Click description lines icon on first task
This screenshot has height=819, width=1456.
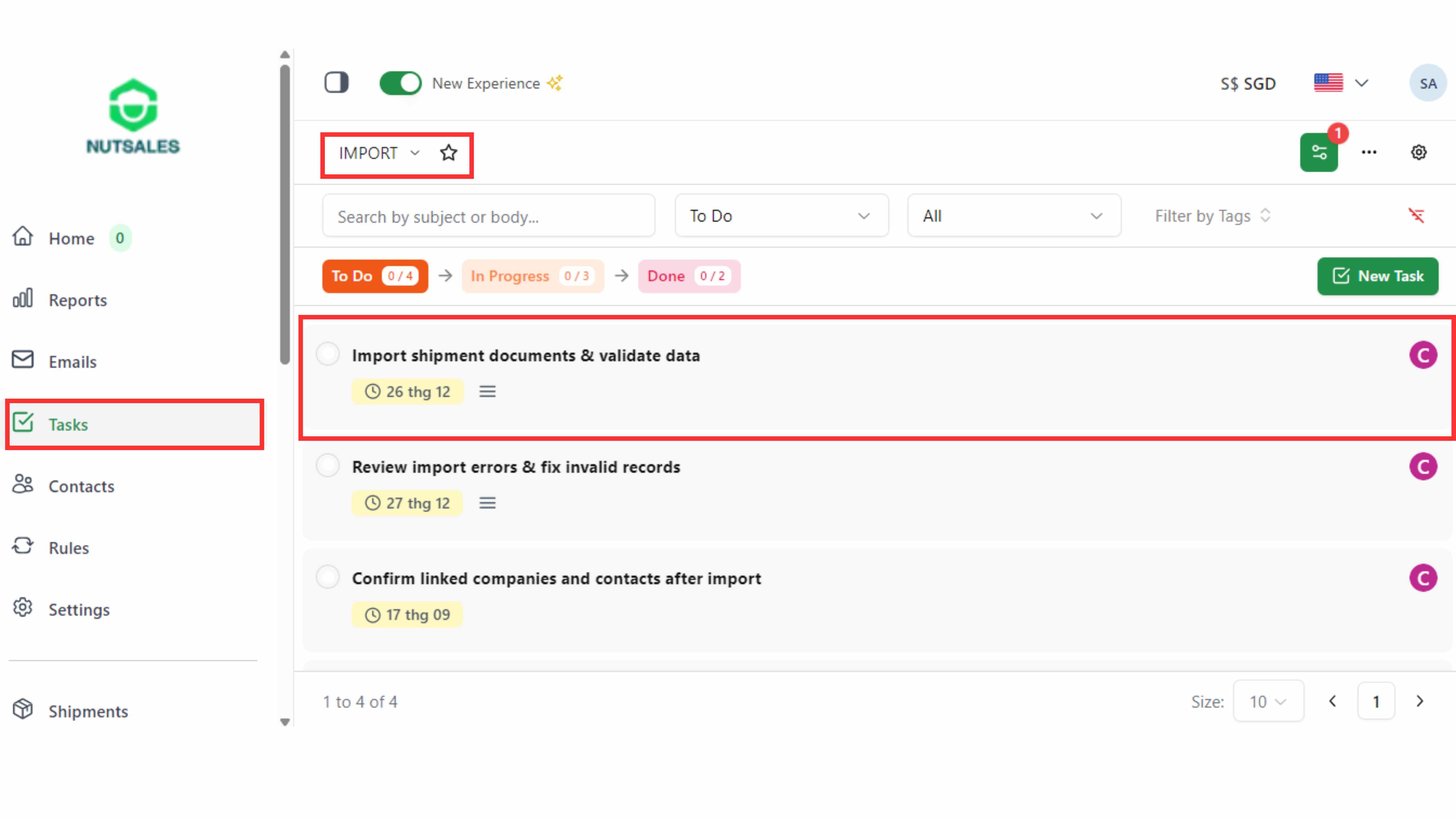click(x=487, y=392)
